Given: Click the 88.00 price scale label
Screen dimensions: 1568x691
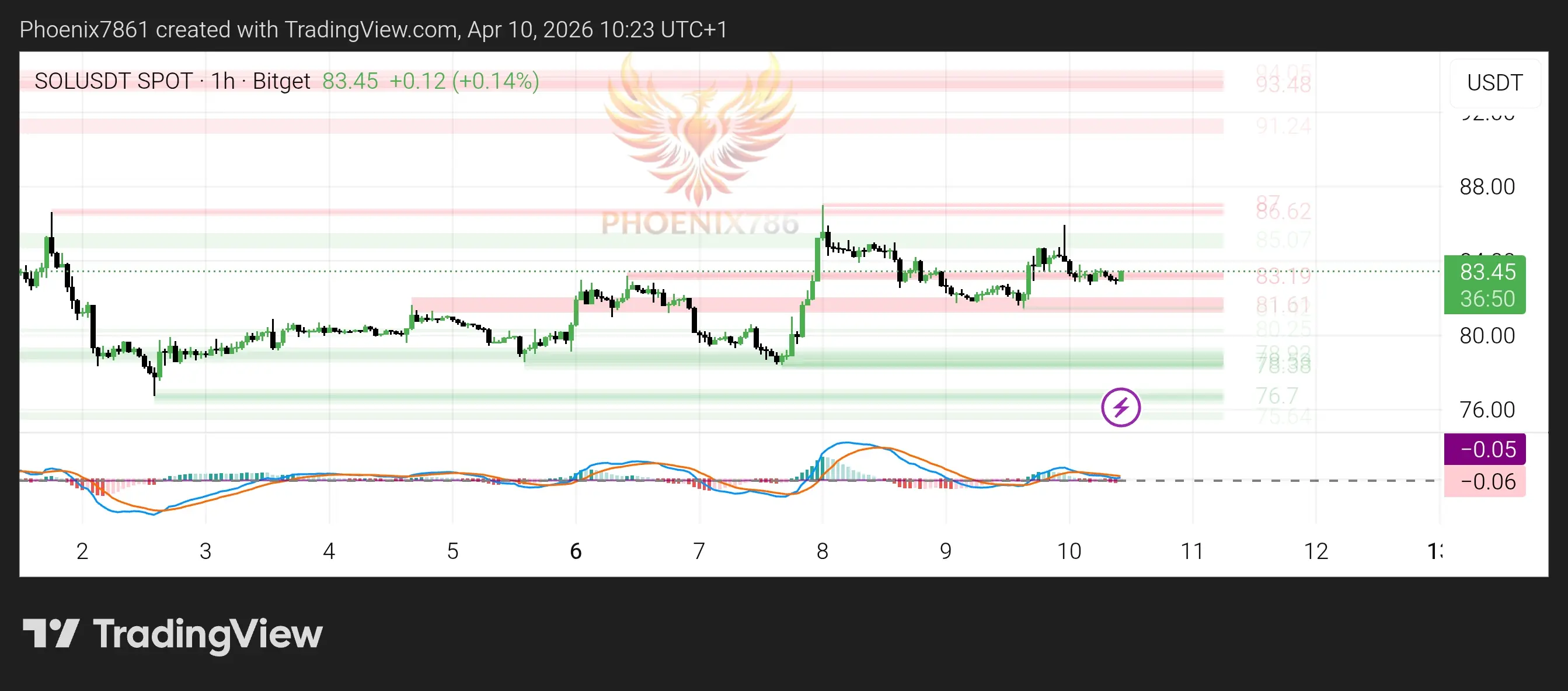Looking at the screenshot, I should pyautogui.click(x=1486, y=187).
